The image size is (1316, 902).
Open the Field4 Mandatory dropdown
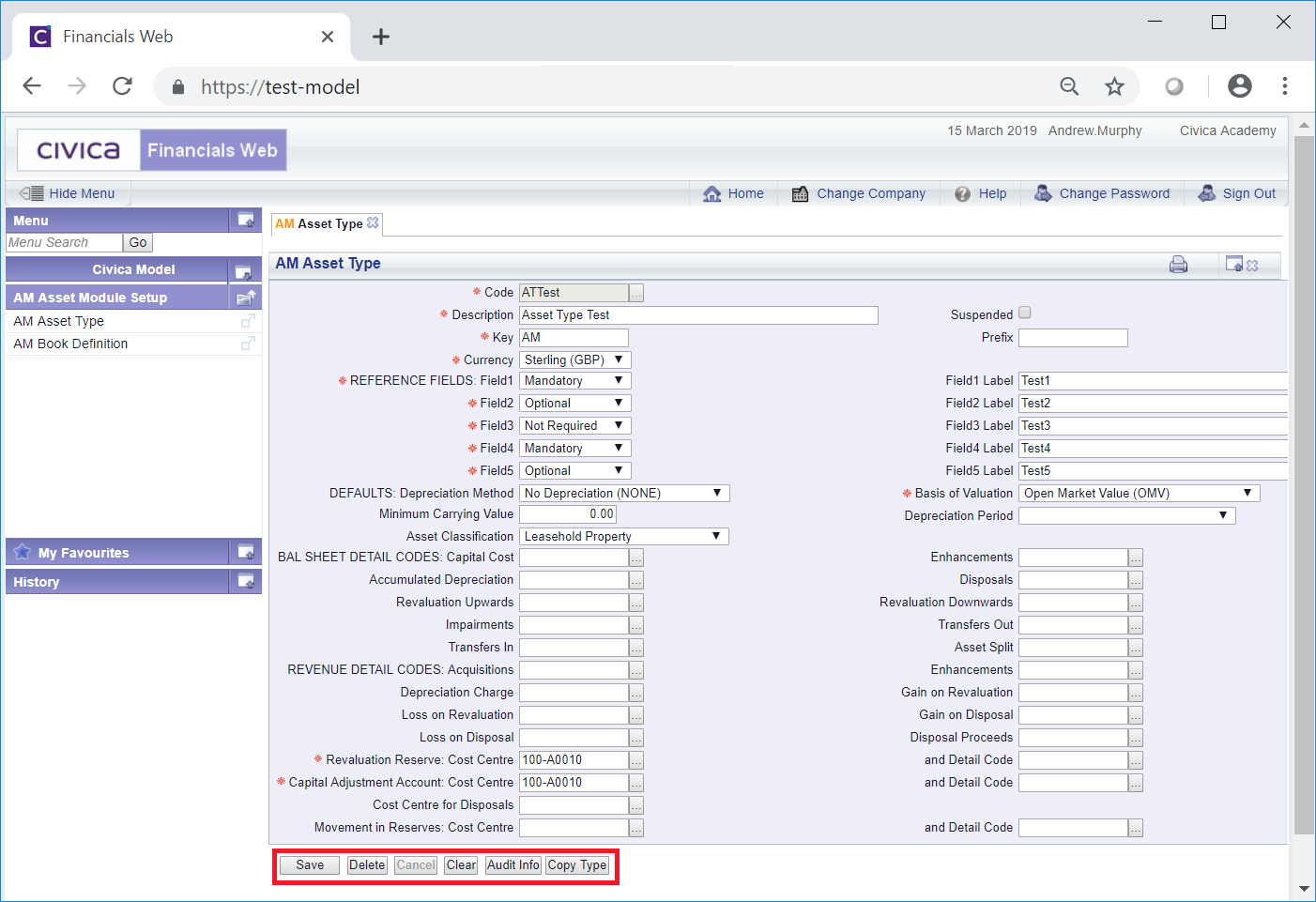click(575, 448)
